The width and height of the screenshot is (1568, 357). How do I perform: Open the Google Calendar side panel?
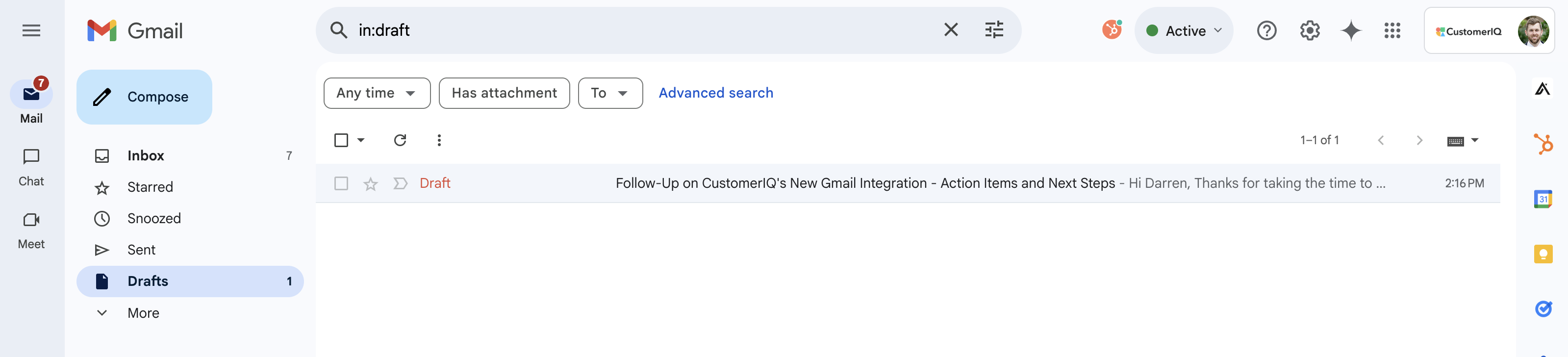(1542, 199)
